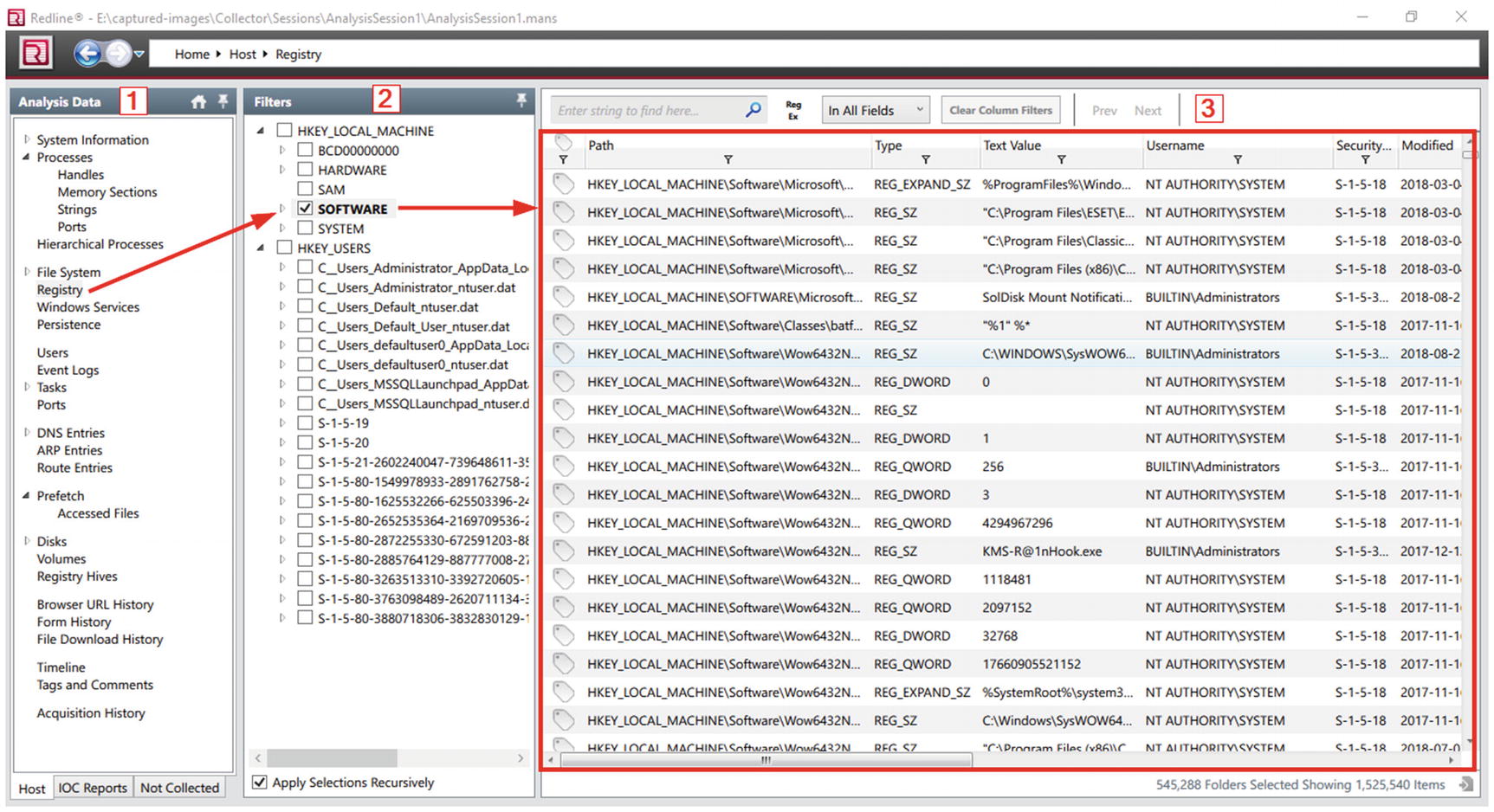This screenshot has width=1494, height=812.
Task: Click the Analysis Data home icon
Action: [198, 101]
